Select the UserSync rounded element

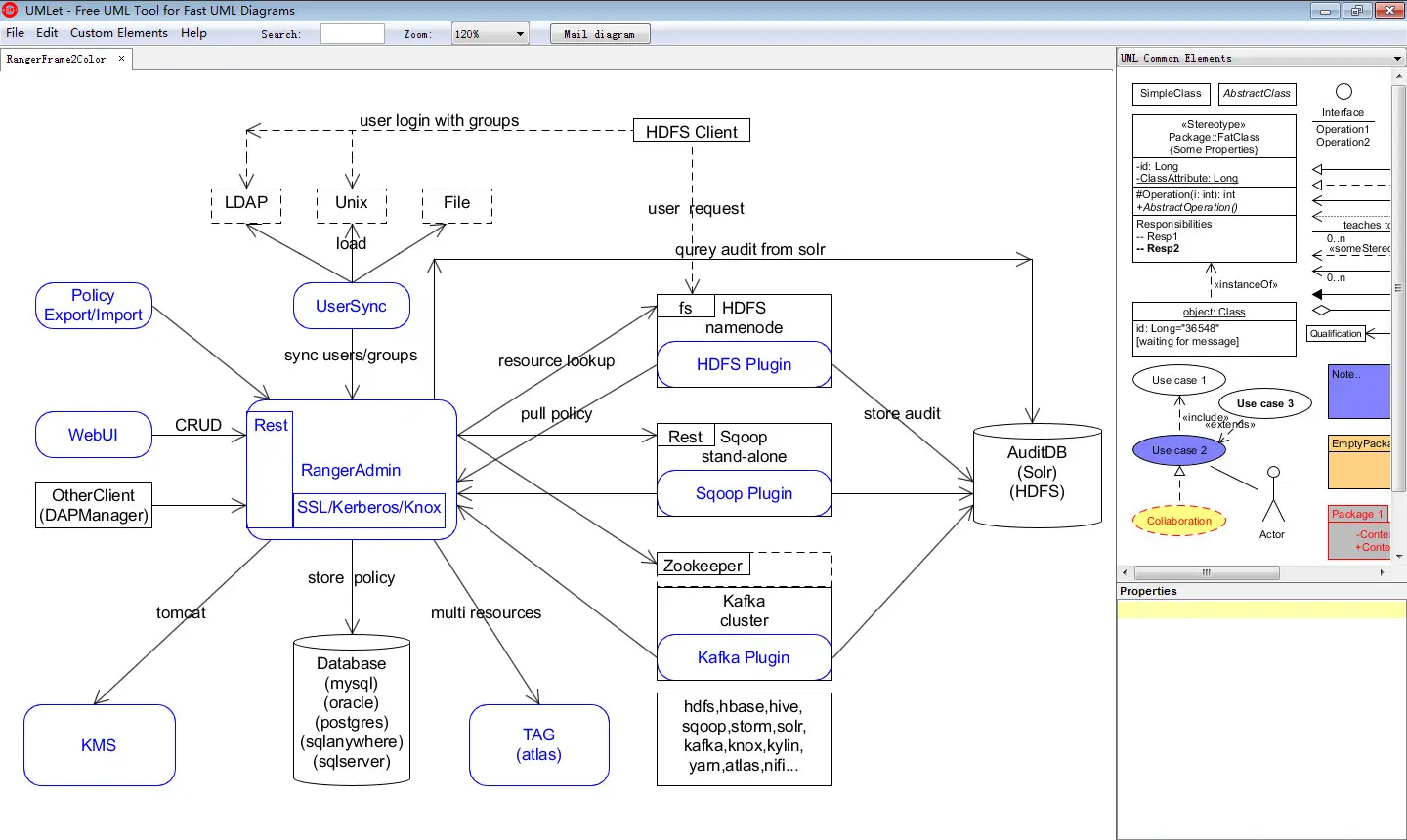pos(352,306)
